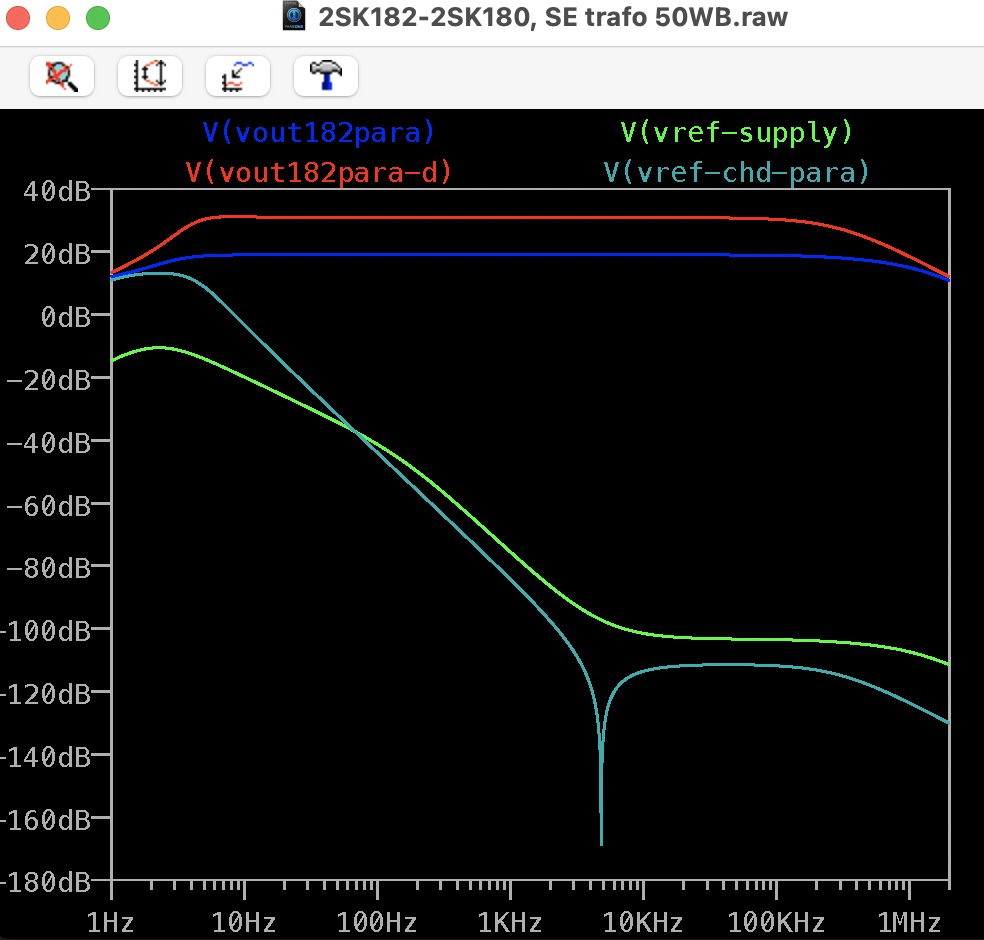Click the 0dB vertical axis label

(66, 317)
